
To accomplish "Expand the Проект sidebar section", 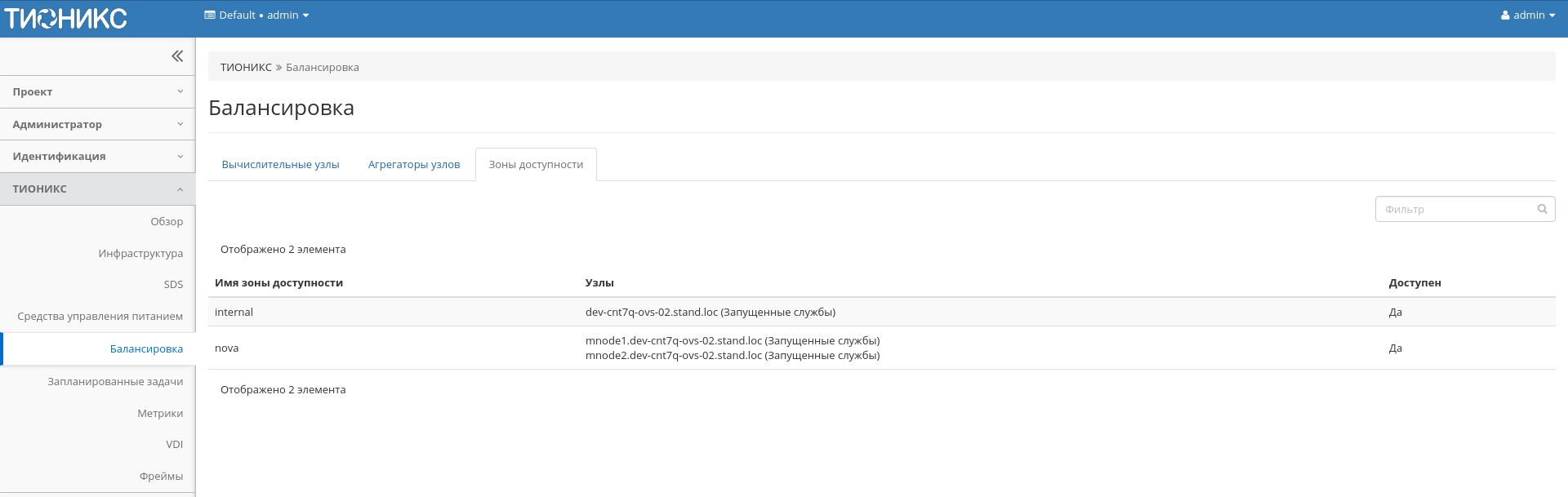I will point(97,92).
